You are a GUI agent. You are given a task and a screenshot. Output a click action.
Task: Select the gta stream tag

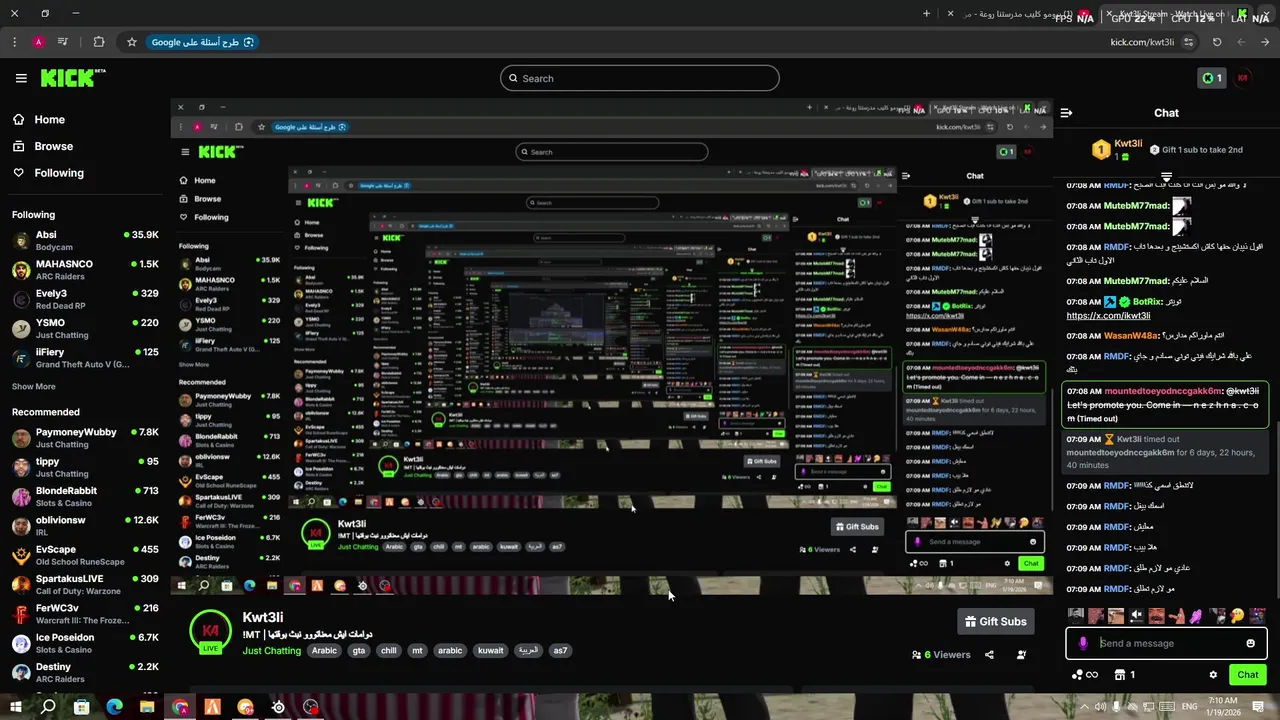(x=359, y=651)
